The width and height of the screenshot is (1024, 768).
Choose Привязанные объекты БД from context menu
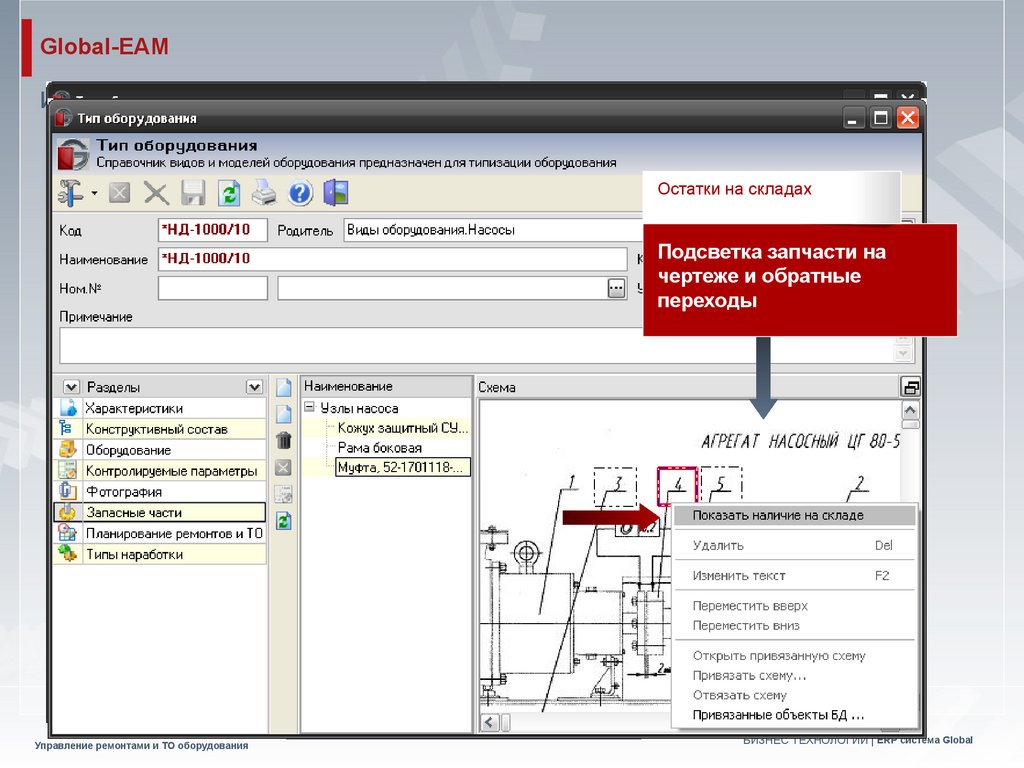point(778,715)
